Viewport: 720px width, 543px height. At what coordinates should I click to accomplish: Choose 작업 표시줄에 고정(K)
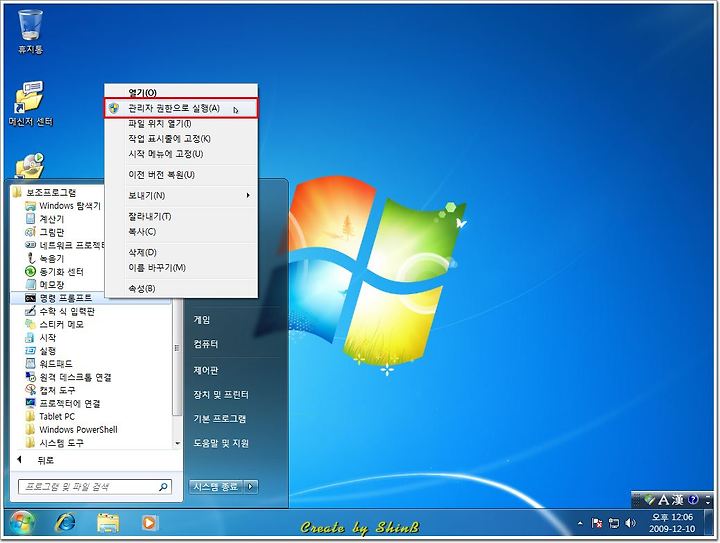(181, 139)
